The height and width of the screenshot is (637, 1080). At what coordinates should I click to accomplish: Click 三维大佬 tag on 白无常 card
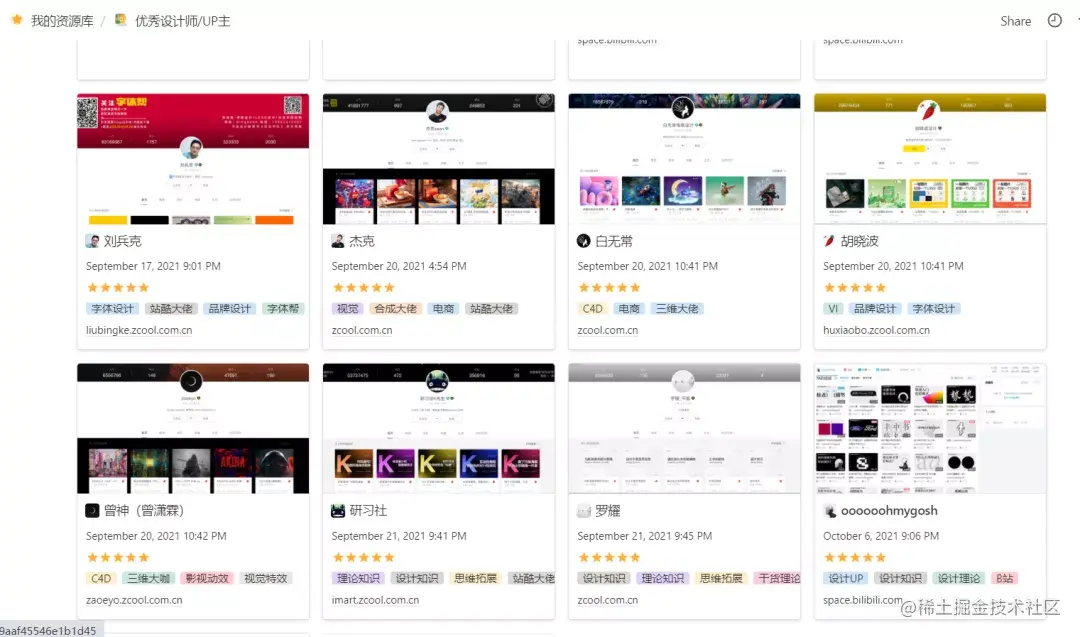click(677, 309)
